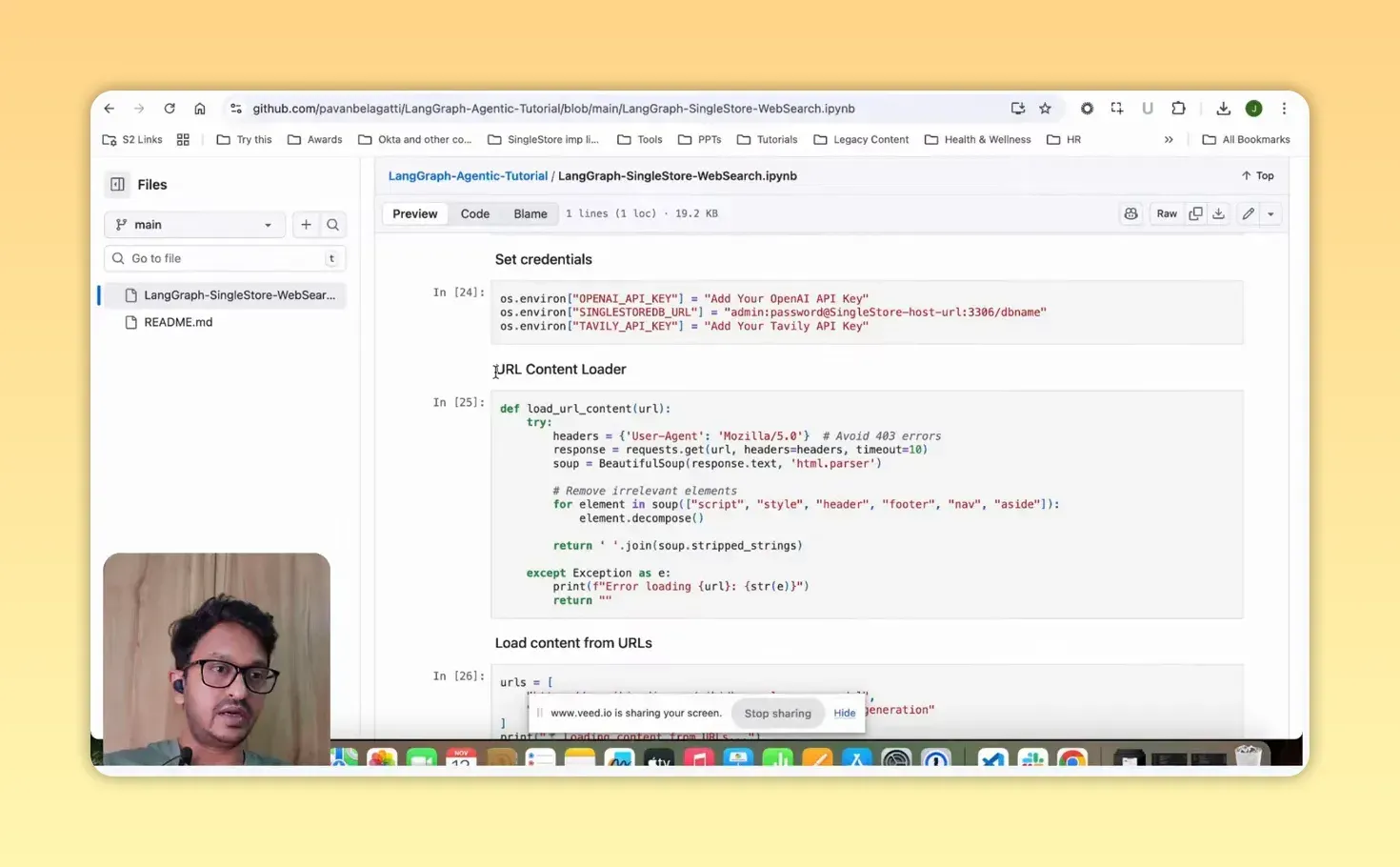
Task: Search this repository with magnifier icon
Action: (333, 225)
